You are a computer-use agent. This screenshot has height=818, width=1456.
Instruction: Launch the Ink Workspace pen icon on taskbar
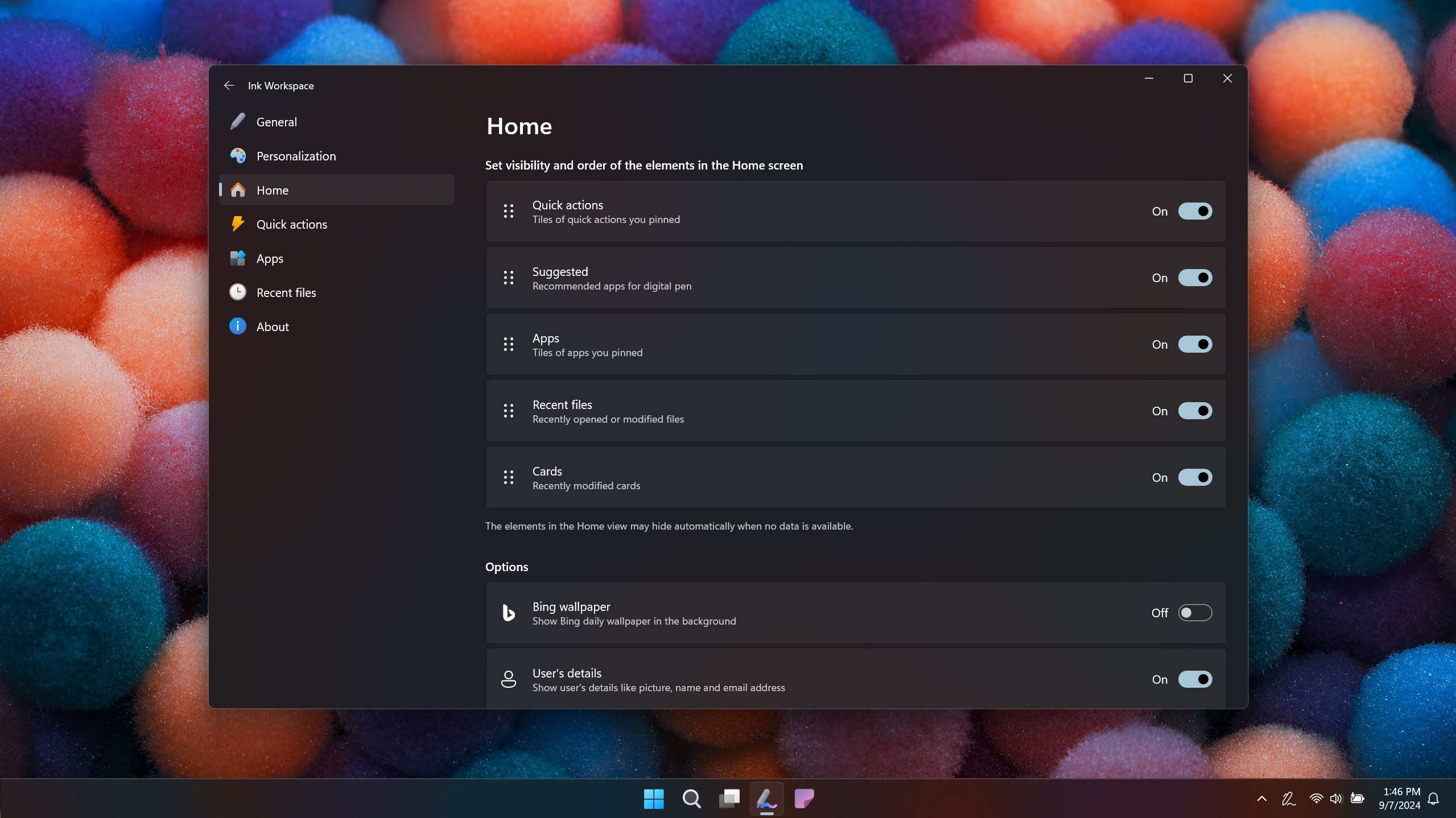tap(766, 798)
